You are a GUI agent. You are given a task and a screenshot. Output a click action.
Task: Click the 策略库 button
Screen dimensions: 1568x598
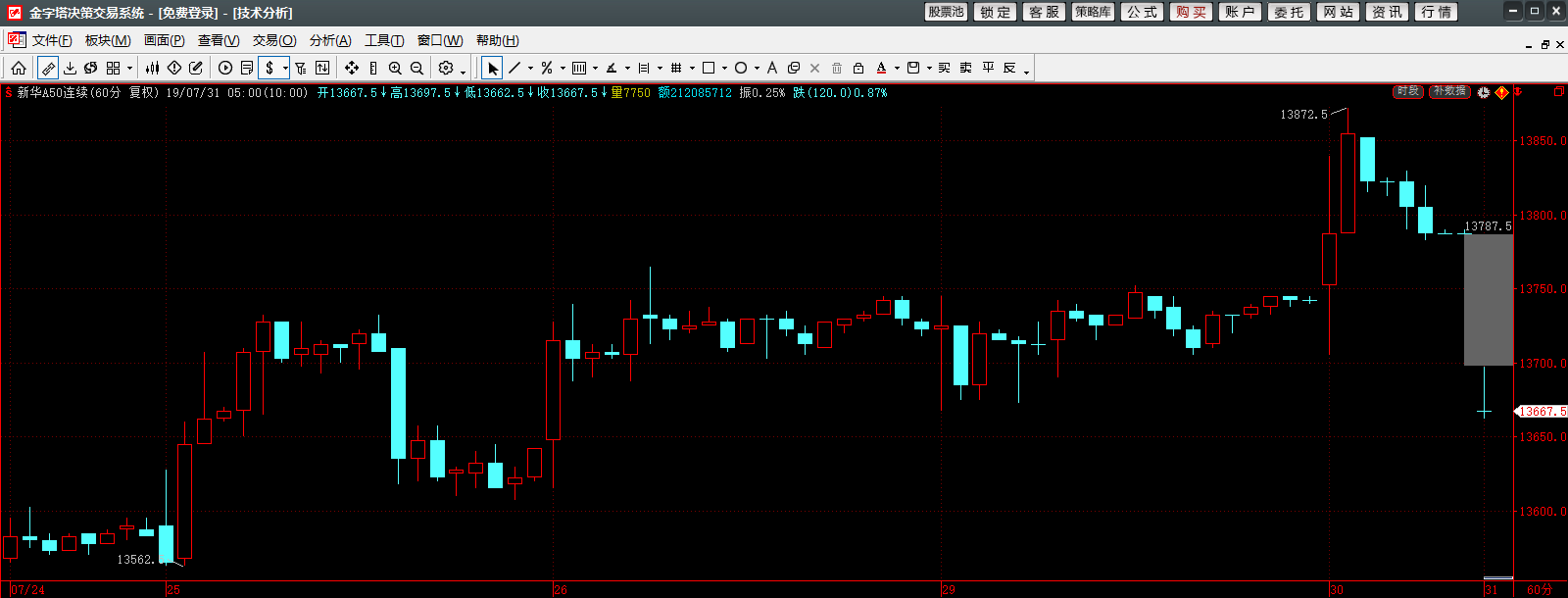click(x=1094, y=12)
